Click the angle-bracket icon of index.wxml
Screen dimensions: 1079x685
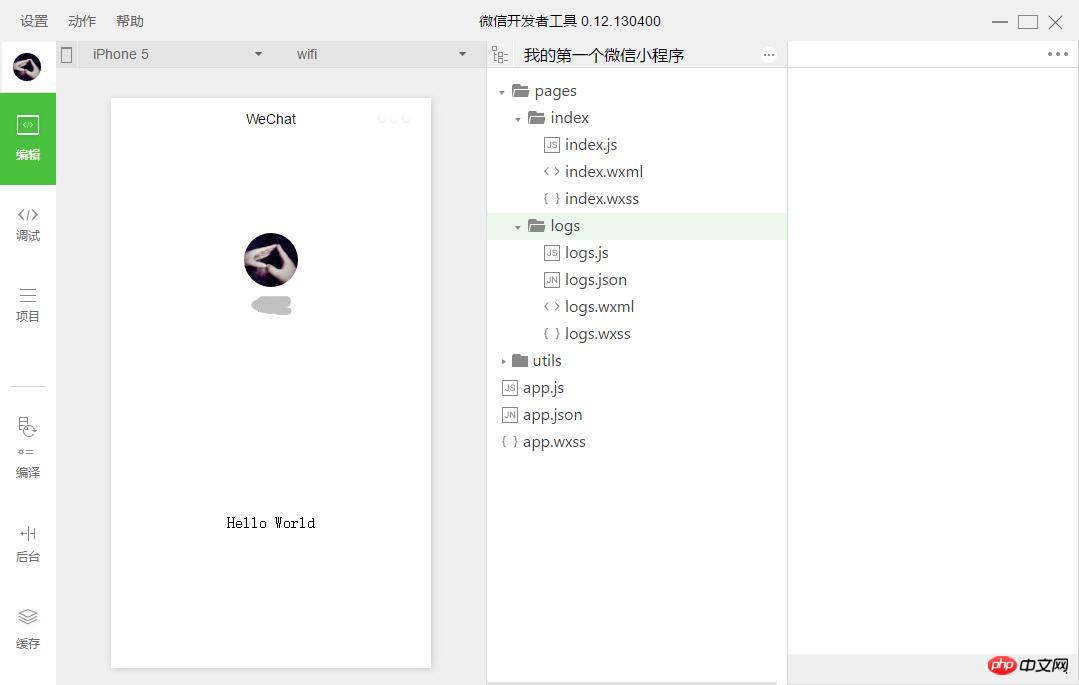click(551, 171)
